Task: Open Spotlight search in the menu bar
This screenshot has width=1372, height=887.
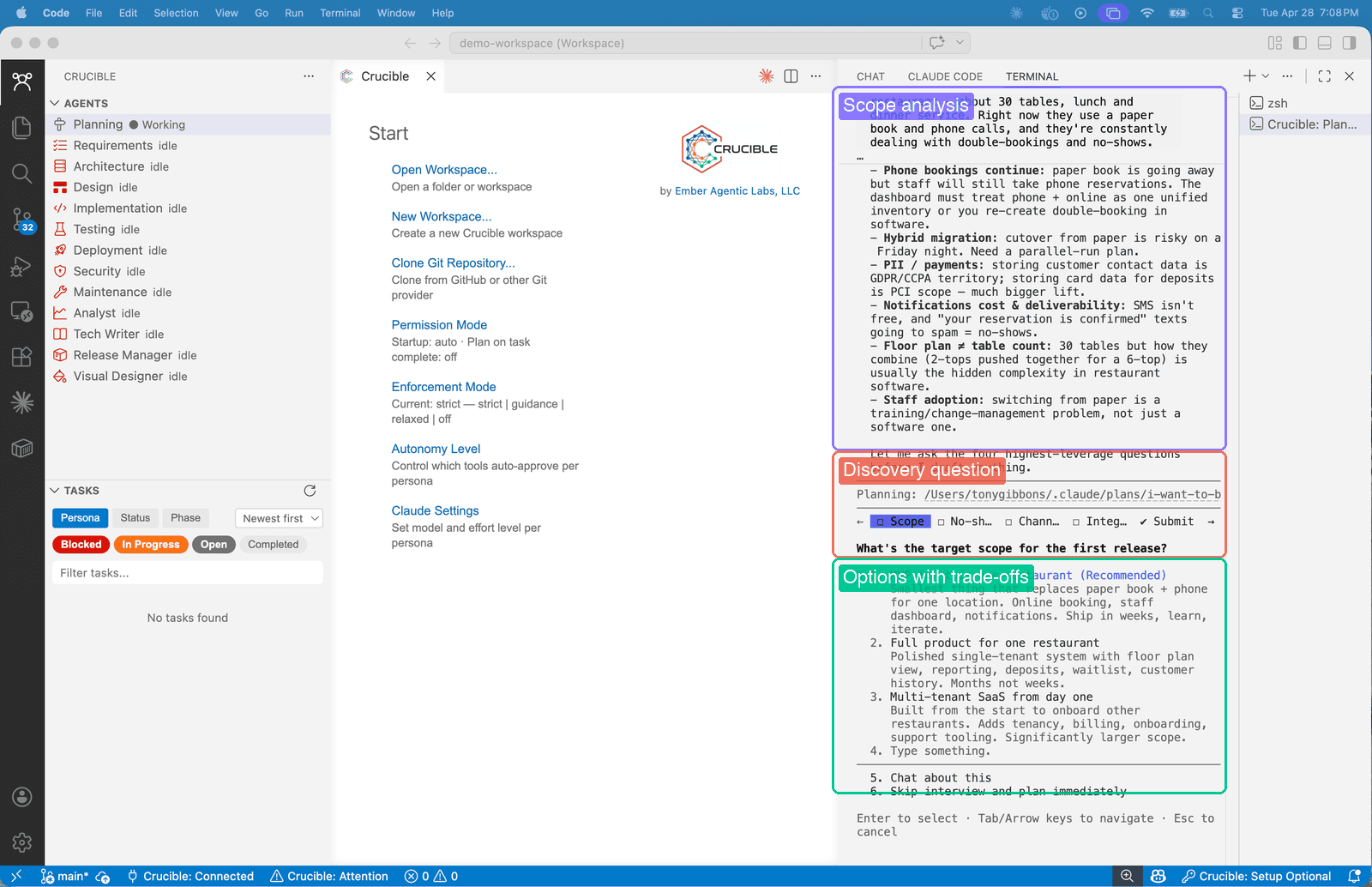Action: coord(1208,13)
